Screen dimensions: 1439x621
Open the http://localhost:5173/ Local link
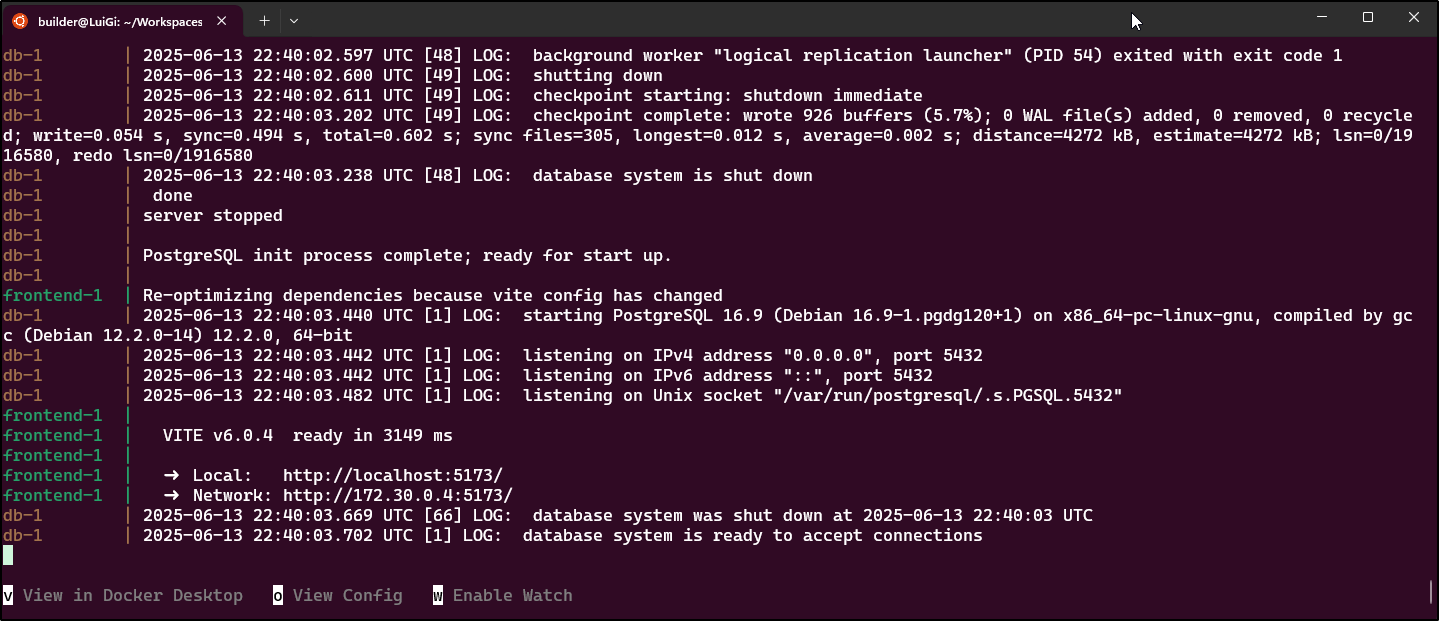(x=393, y=475)
